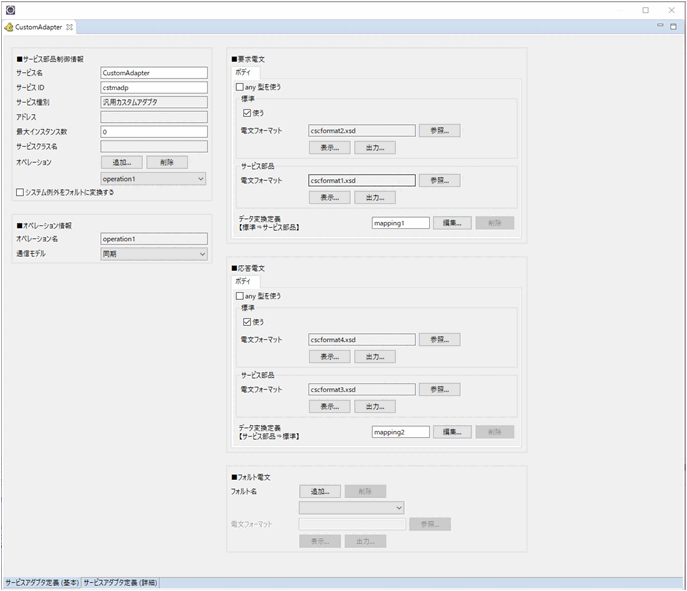Click 出力... button under cscformat3.xsd
Image resolution: width=687 pixels, height=591 pixels.
tap(375, 406)
